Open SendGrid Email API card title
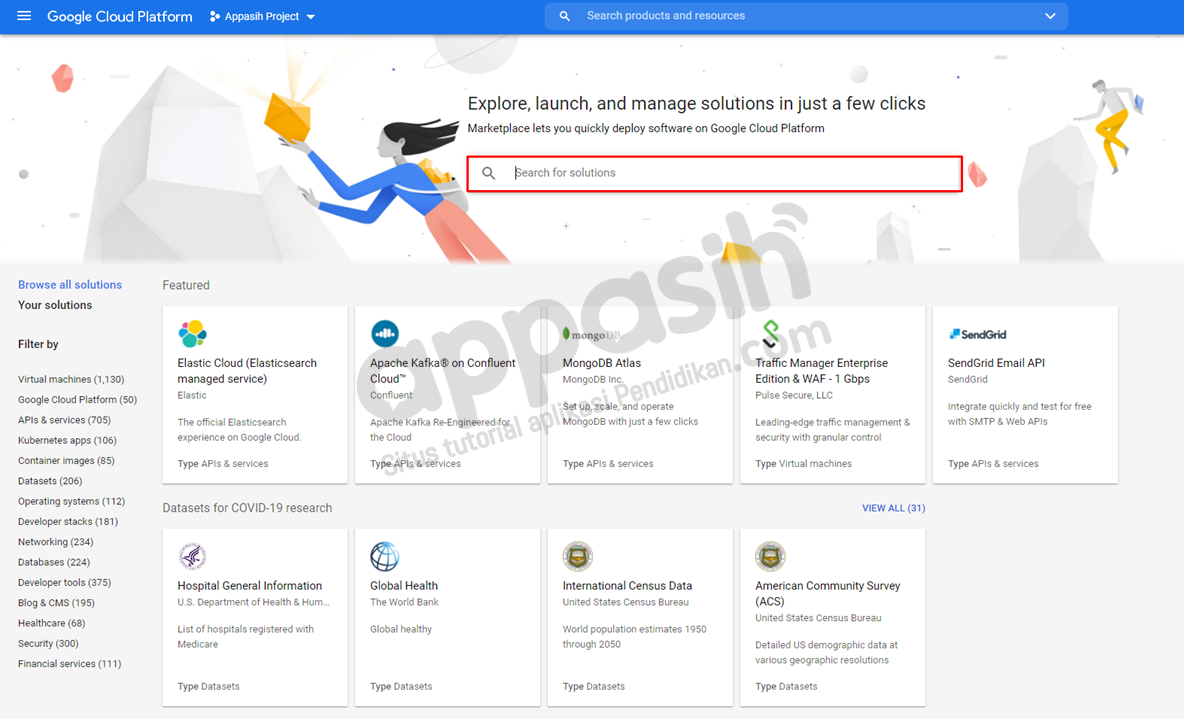 point(996,363)
